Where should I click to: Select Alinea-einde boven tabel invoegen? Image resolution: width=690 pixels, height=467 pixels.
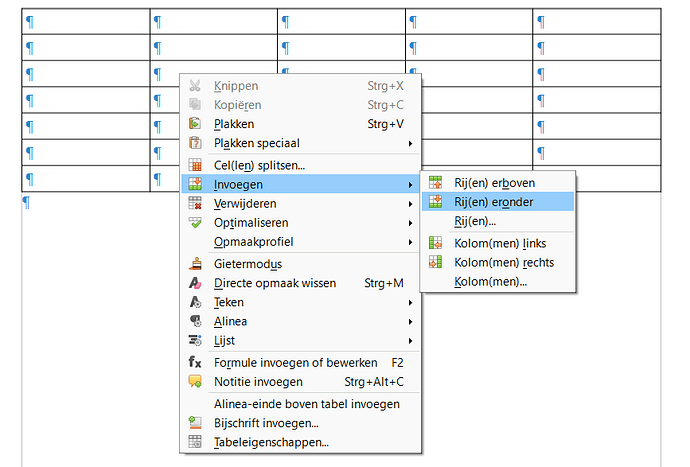point(301,404)
